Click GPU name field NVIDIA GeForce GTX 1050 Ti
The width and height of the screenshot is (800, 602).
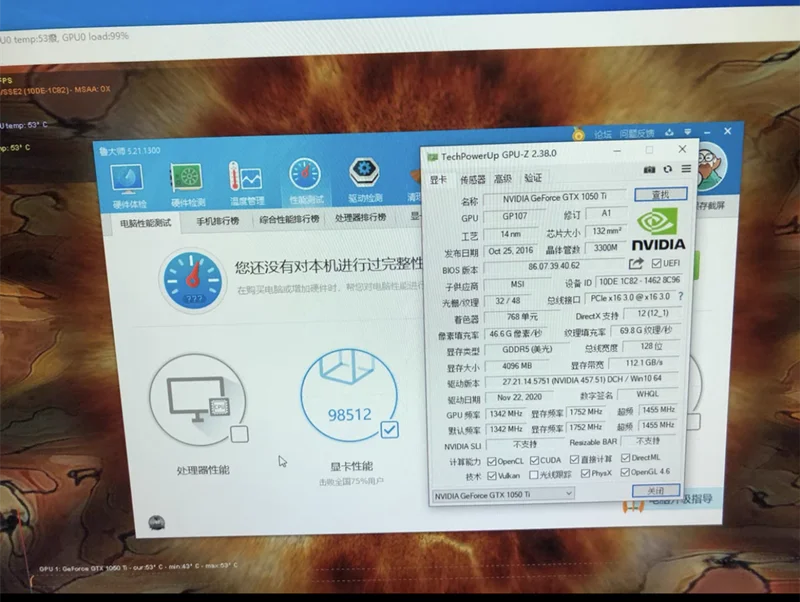pyautogui.click(x=555, y=198)
